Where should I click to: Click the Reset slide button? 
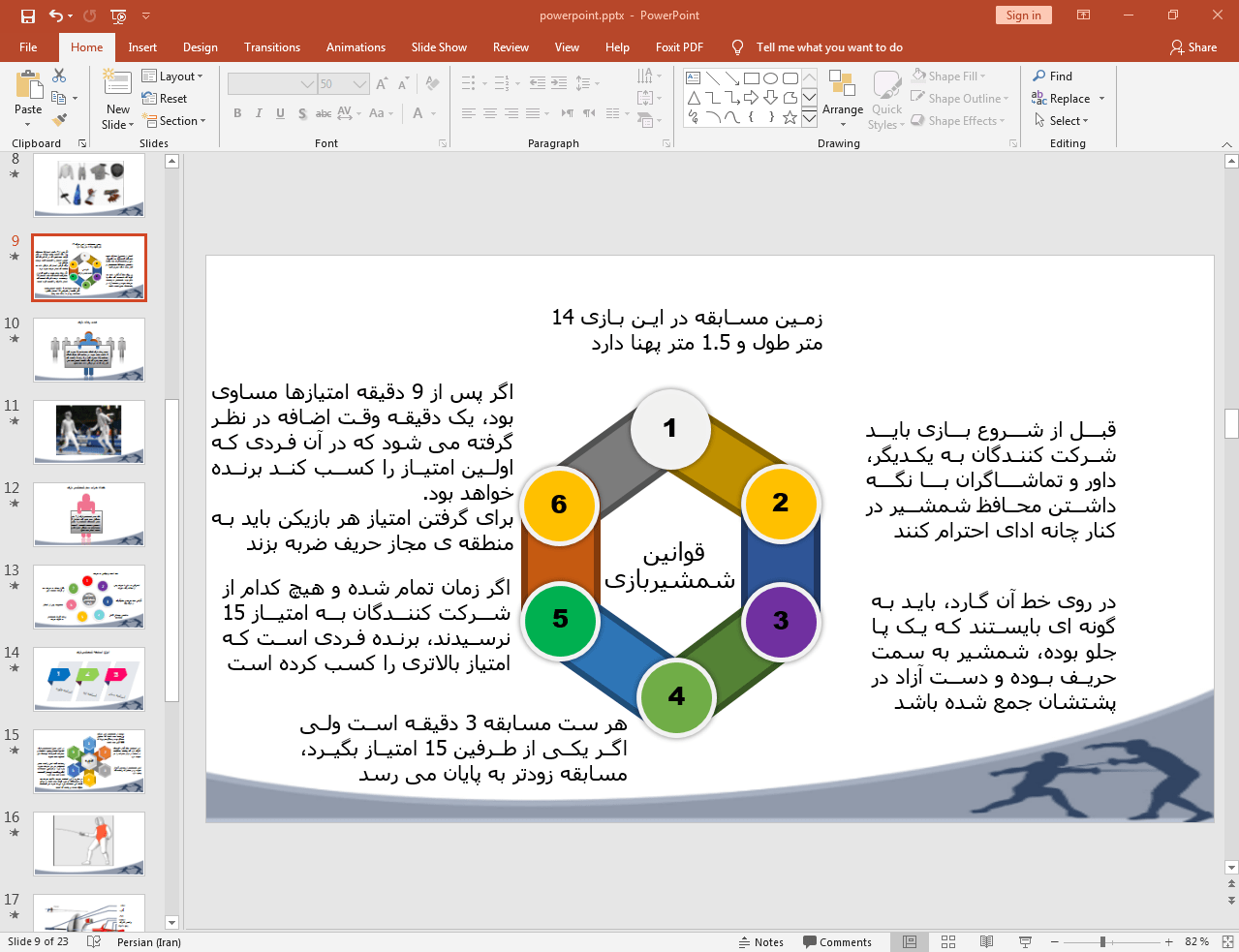click(165, 98)
